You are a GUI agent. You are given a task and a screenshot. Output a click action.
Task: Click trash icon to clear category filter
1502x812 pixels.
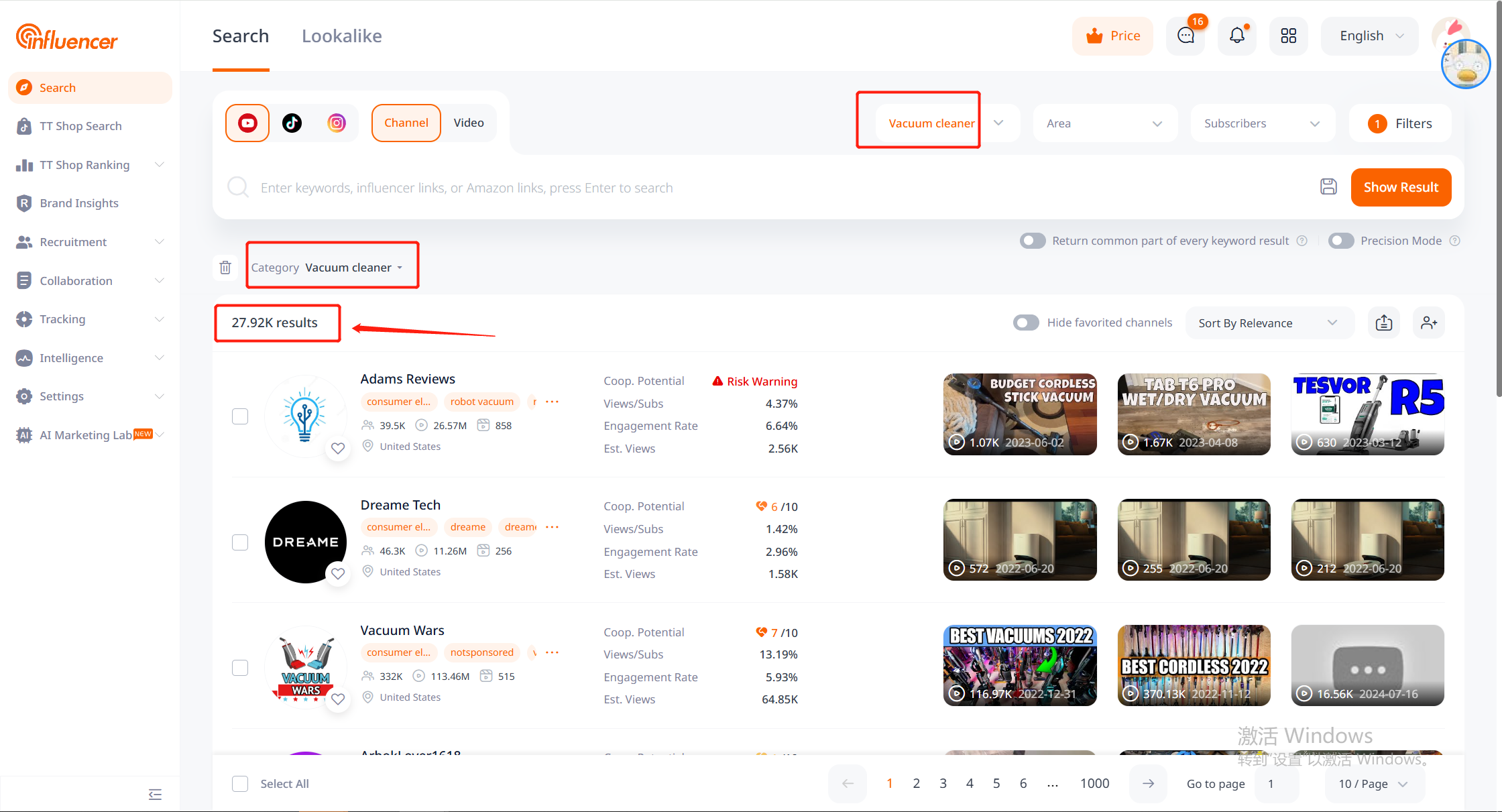coord(225,268)
